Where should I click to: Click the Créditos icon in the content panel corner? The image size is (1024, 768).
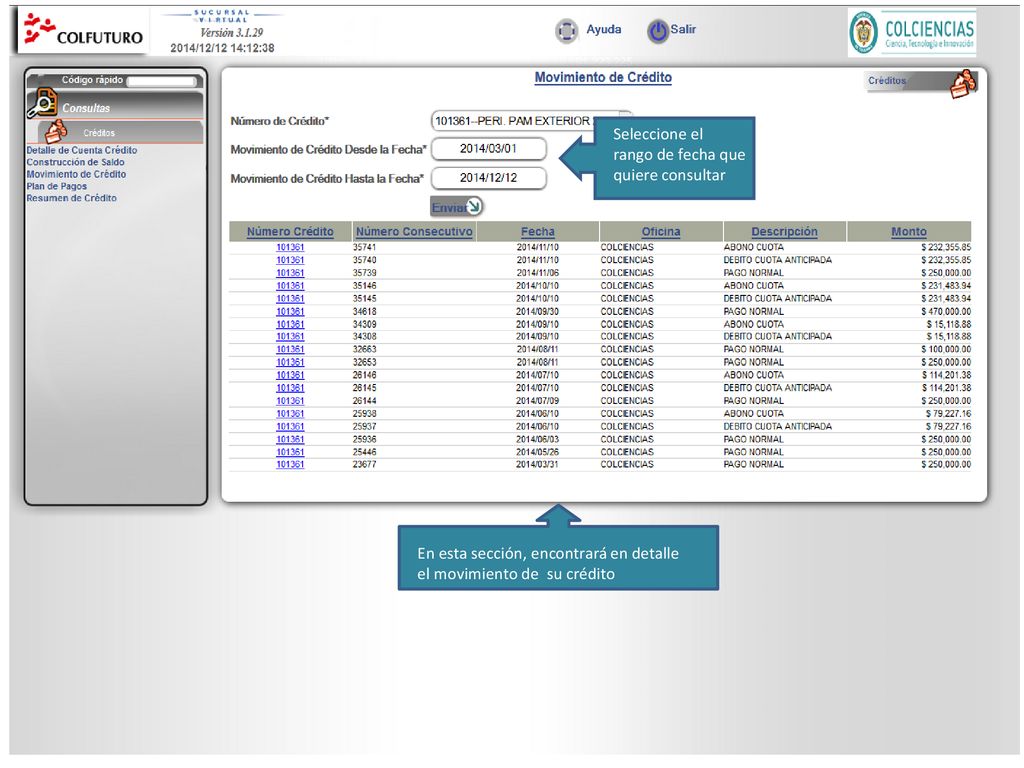pos(963,84)
